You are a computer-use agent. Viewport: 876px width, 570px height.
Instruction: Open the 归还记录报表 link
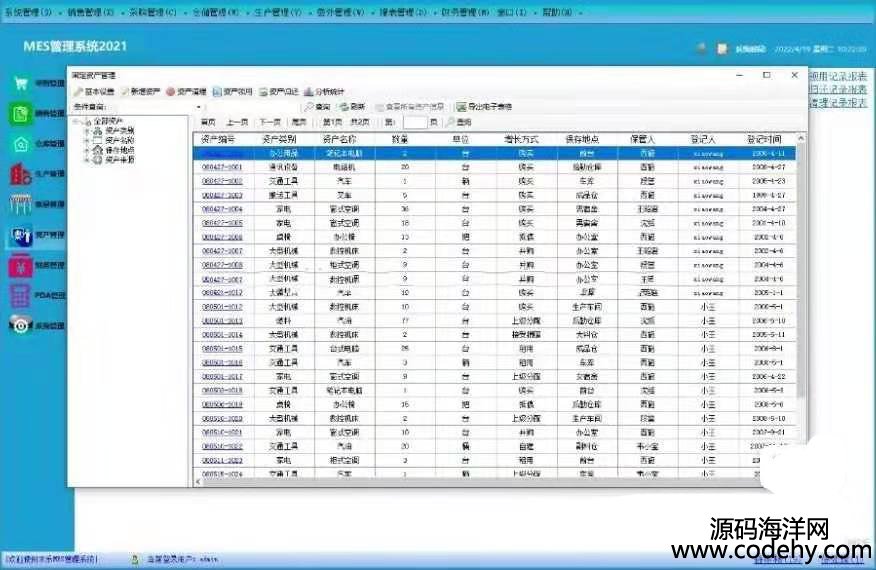tap(838, 89)
